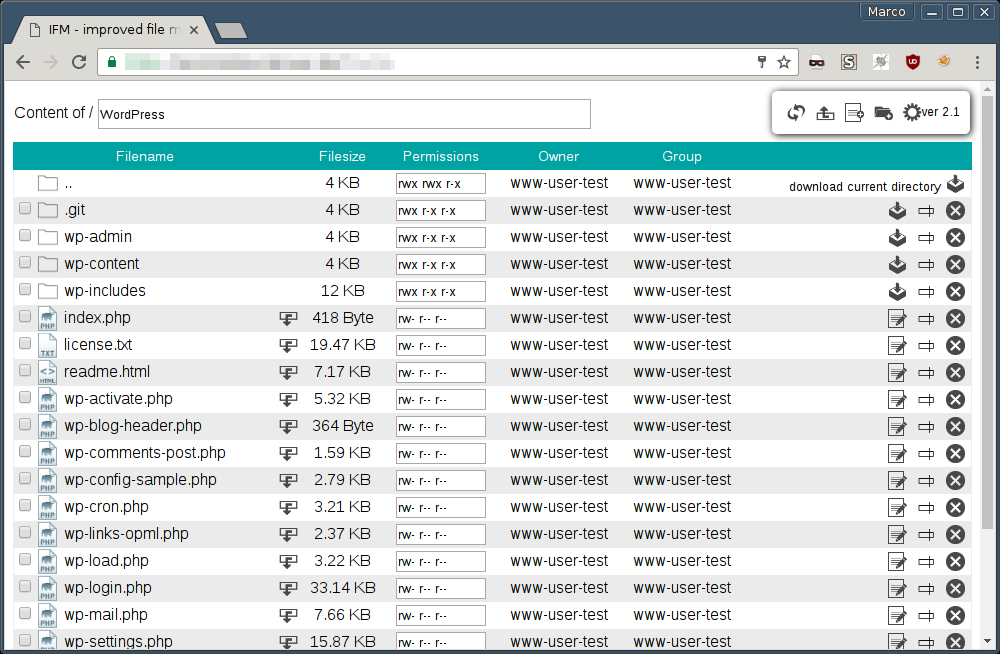
Task: Open the wp-admin folder
Action: pos(98,237)
